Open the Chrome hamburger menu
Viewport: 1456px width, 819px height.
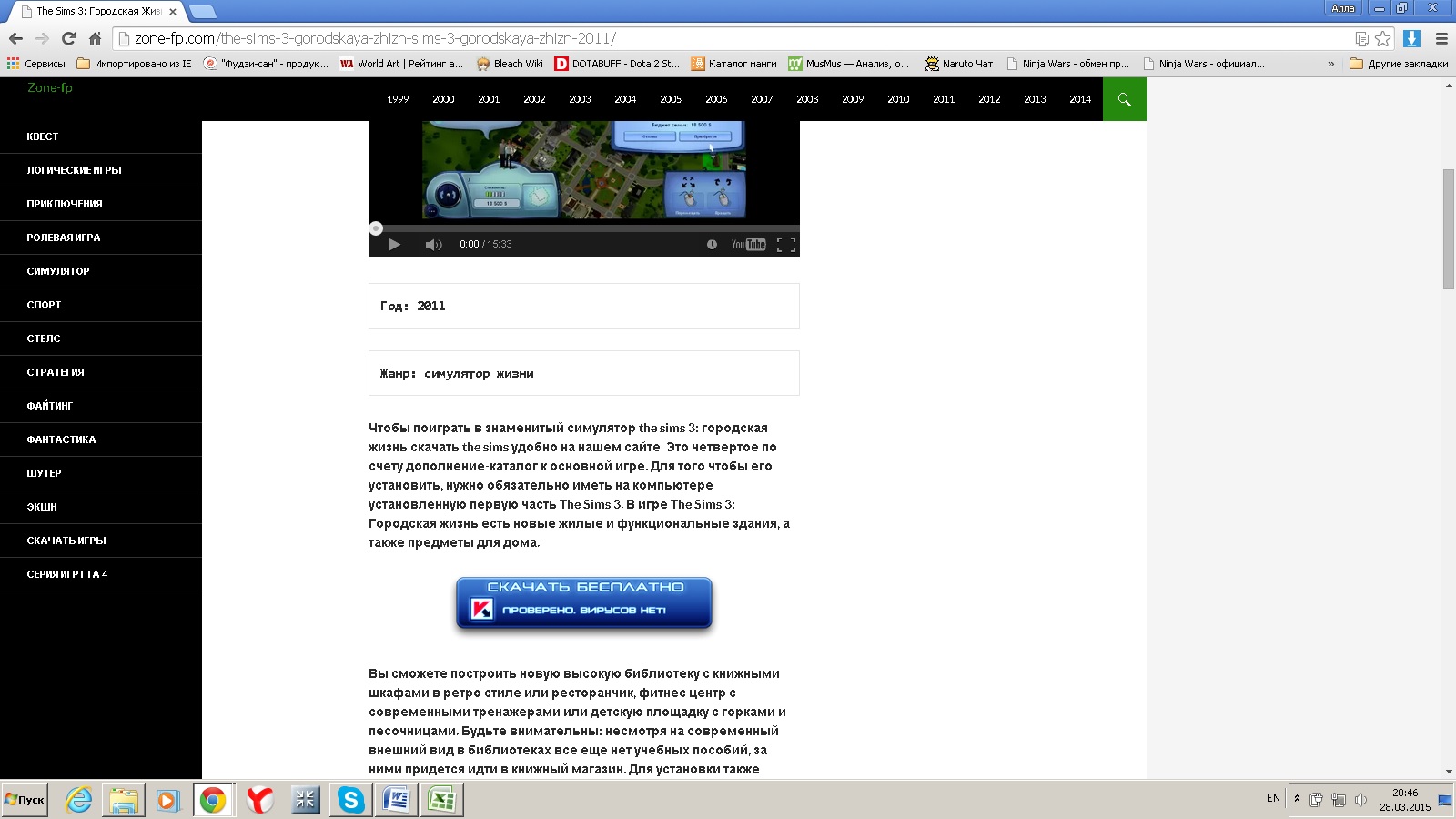coord(1441,38)
